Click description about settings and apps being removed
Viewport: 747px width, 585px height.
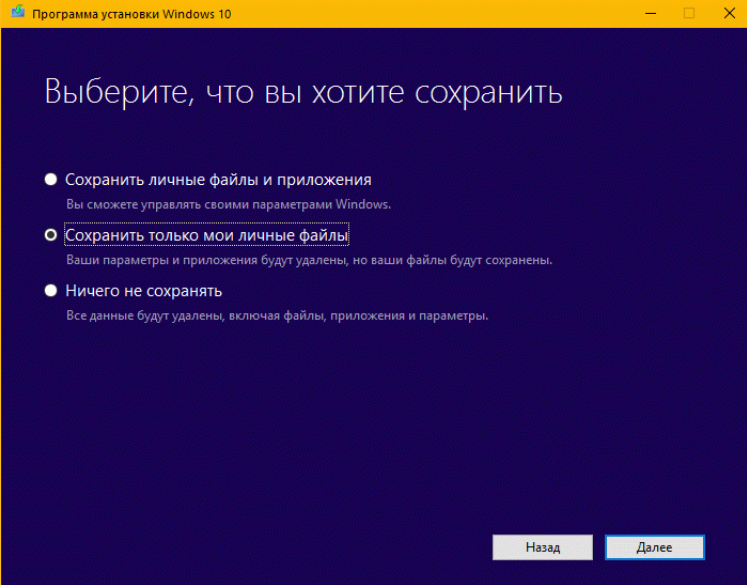309,260
